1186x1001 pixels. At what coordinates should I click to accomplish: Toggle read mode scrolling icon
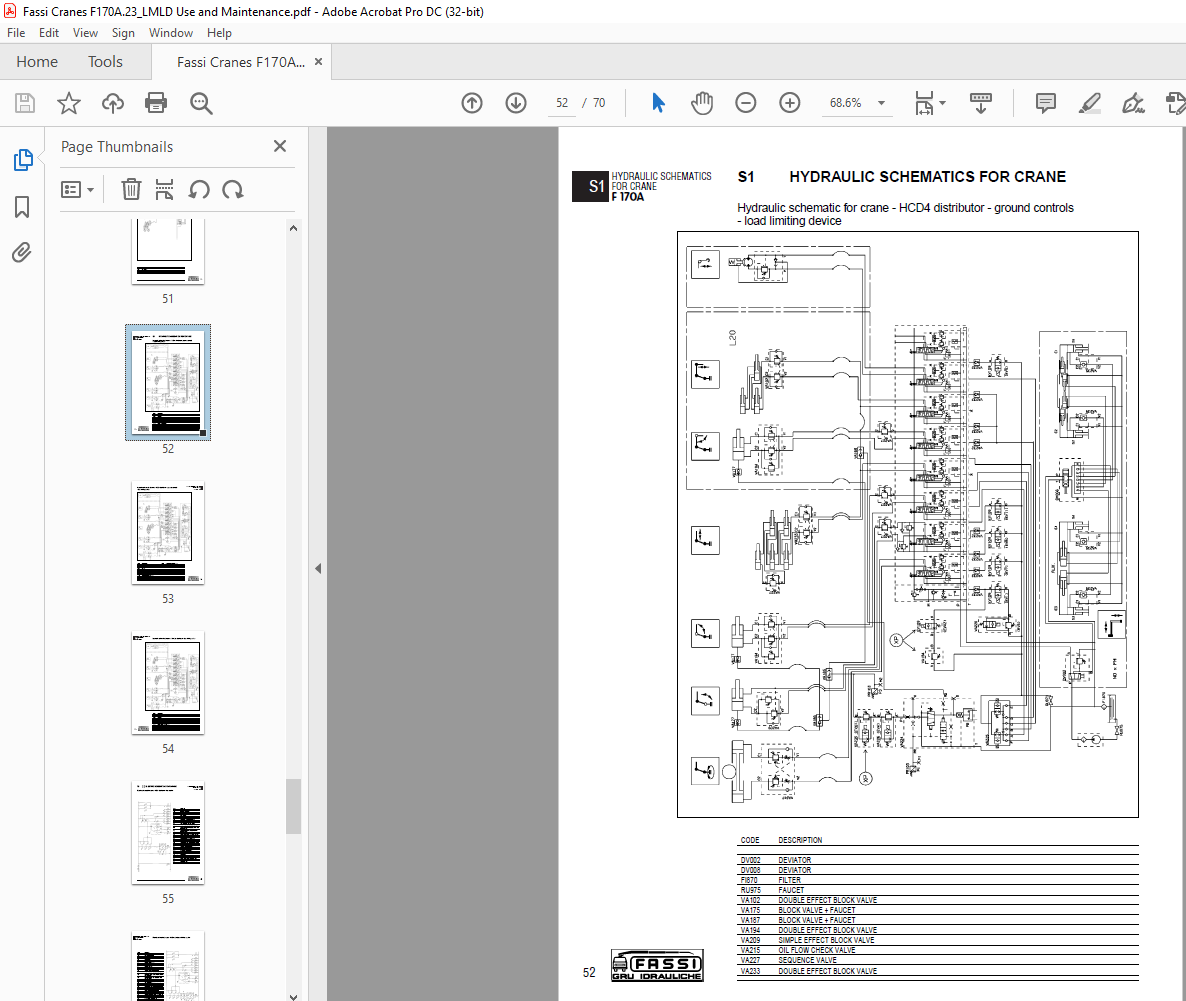click(x=981, y=103)
